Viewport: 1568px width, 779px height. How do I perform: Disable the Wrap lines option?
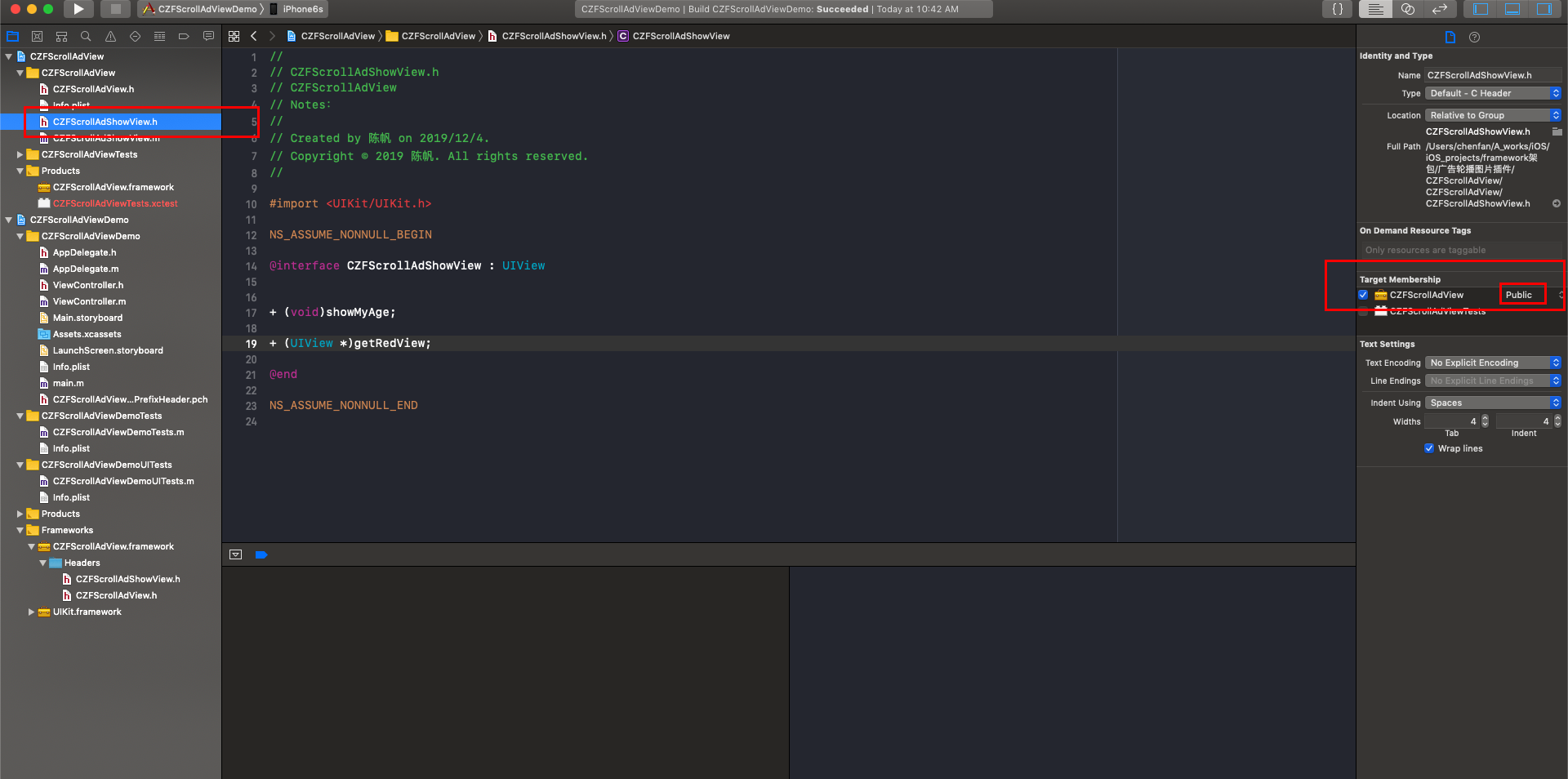1429,448
